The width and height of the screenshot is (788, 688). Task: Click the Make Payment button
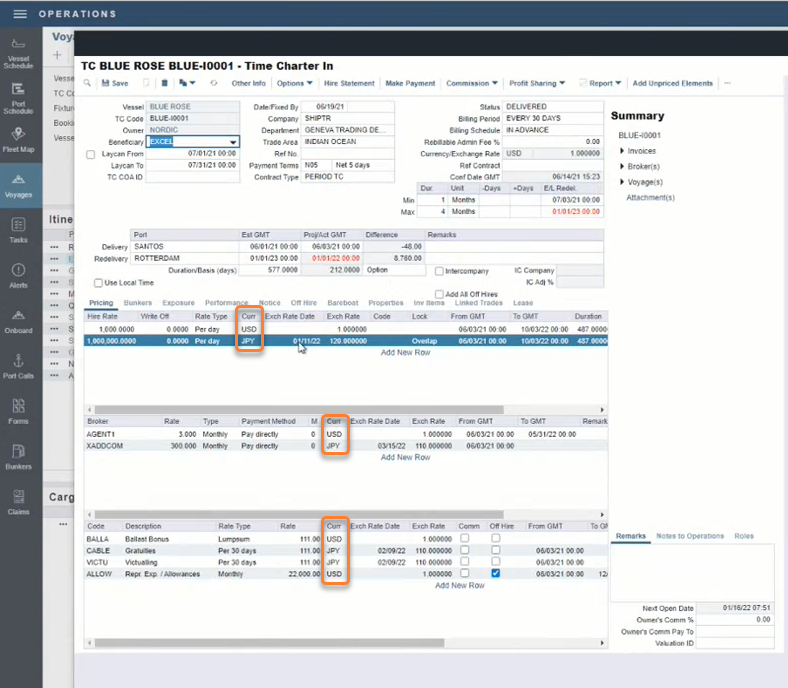pyautogui.click(x=410, y=83)
